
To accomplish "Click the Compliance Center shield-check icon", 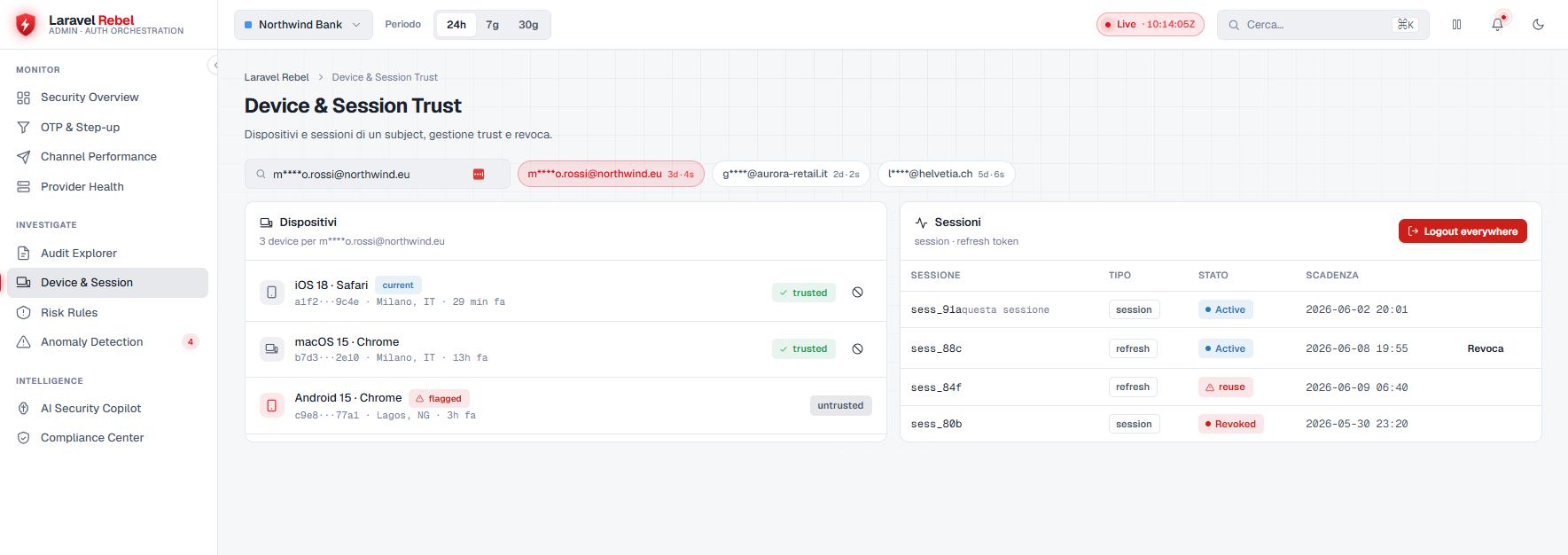I will (x=24, y=438).
